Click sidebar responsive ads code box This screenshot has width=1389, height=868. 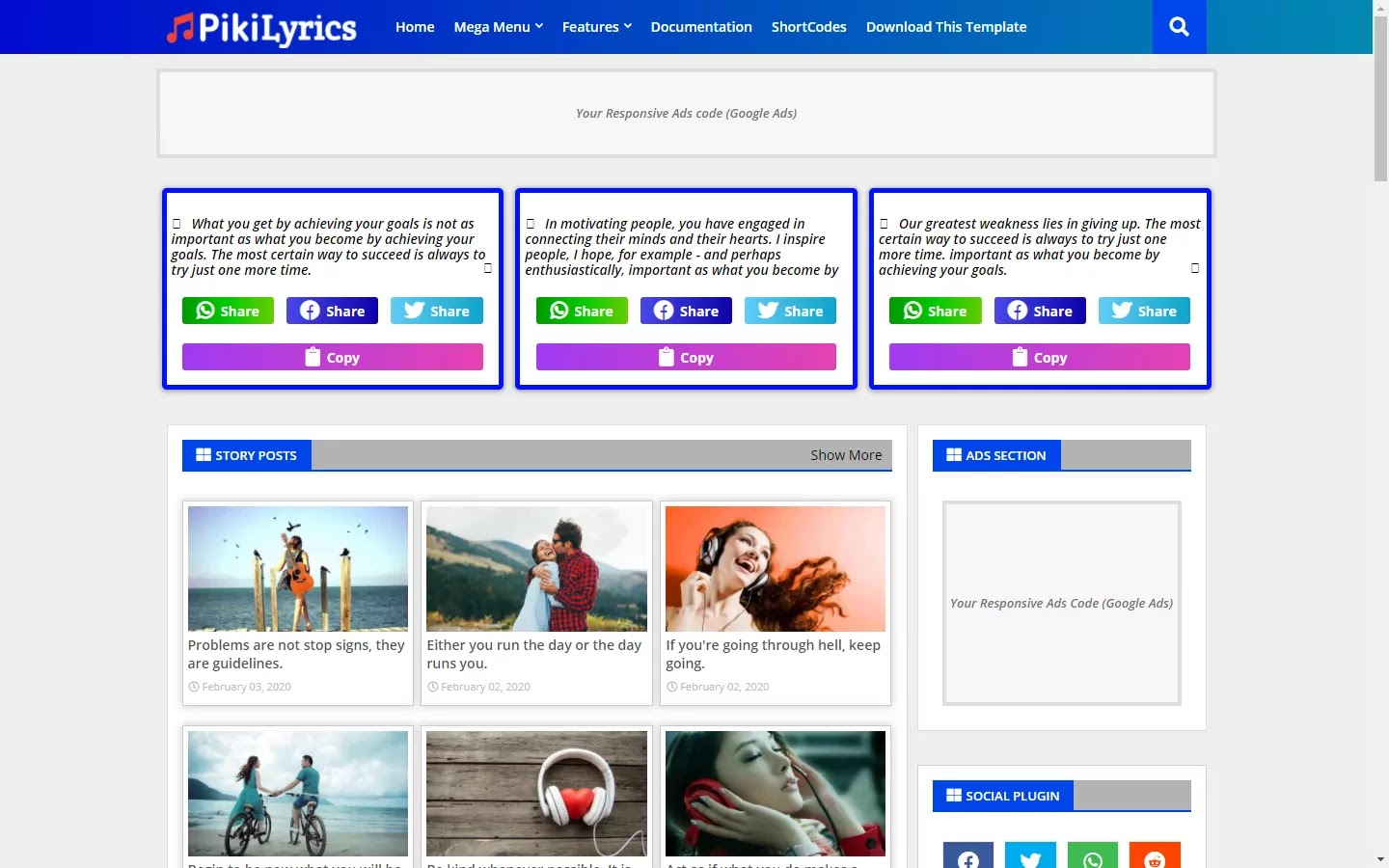[x=1062, y=603]
